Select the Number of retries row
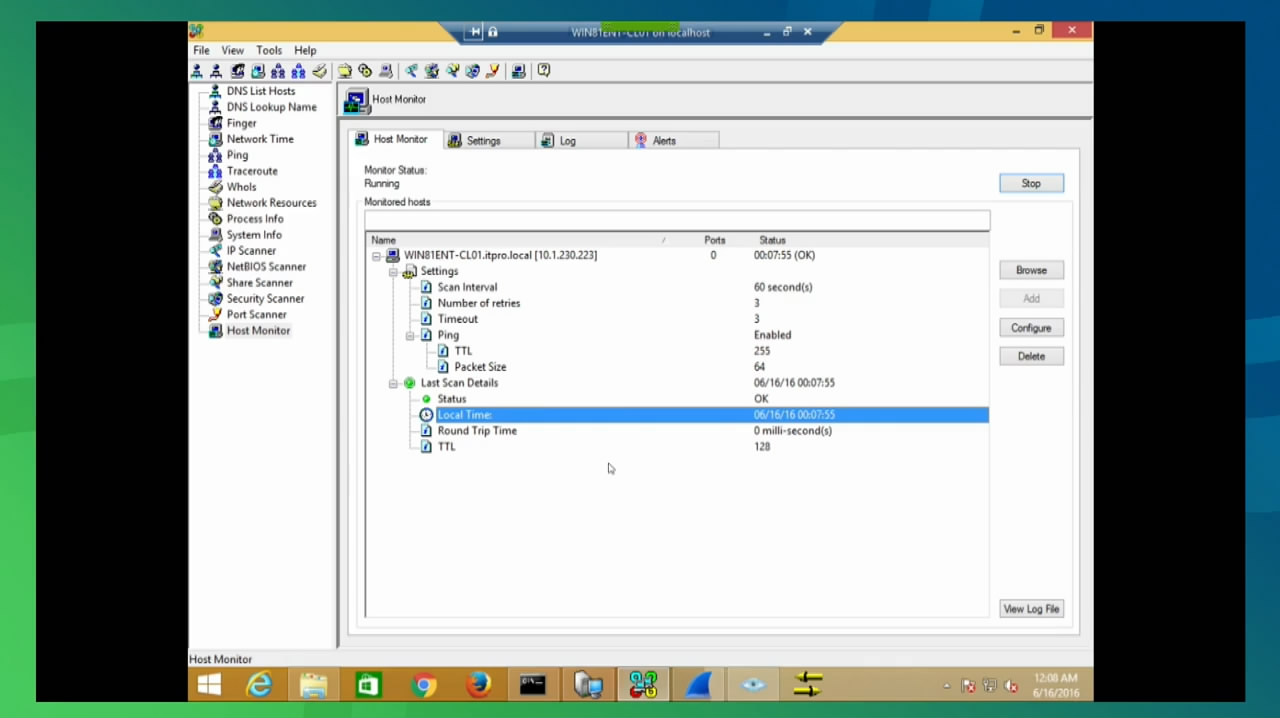Image resolution: width=1280 pixels, height=718 pixels. [677, 303]
